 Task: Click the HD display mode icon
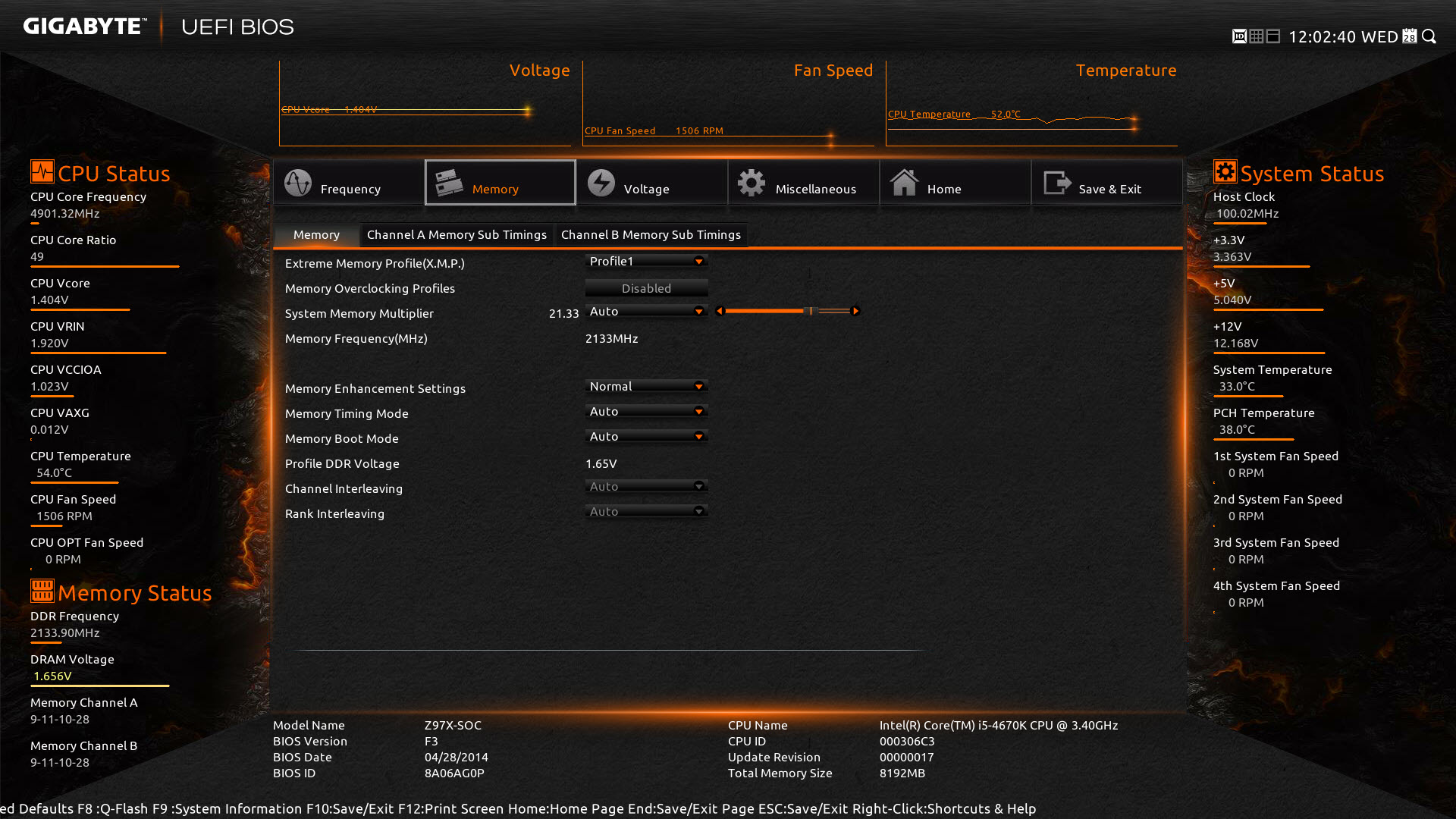click(1239, 36)
